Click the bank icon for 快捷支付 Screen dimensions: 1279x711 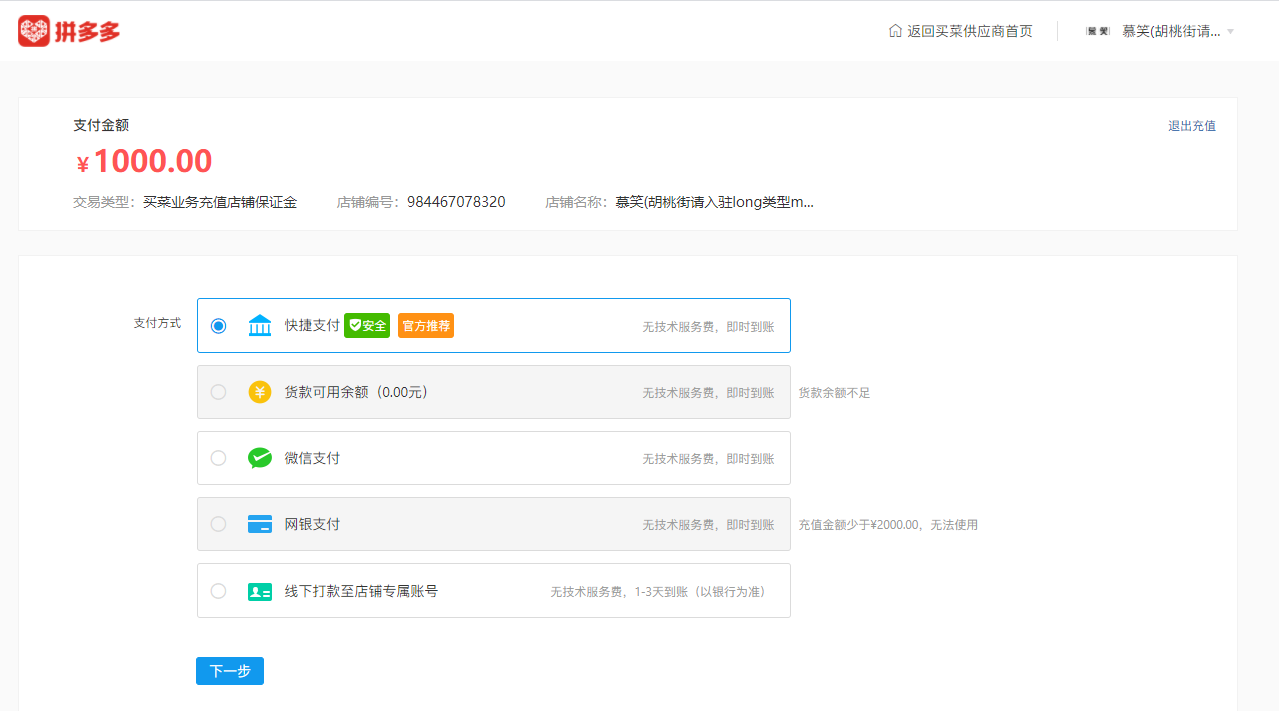(260, 326)
